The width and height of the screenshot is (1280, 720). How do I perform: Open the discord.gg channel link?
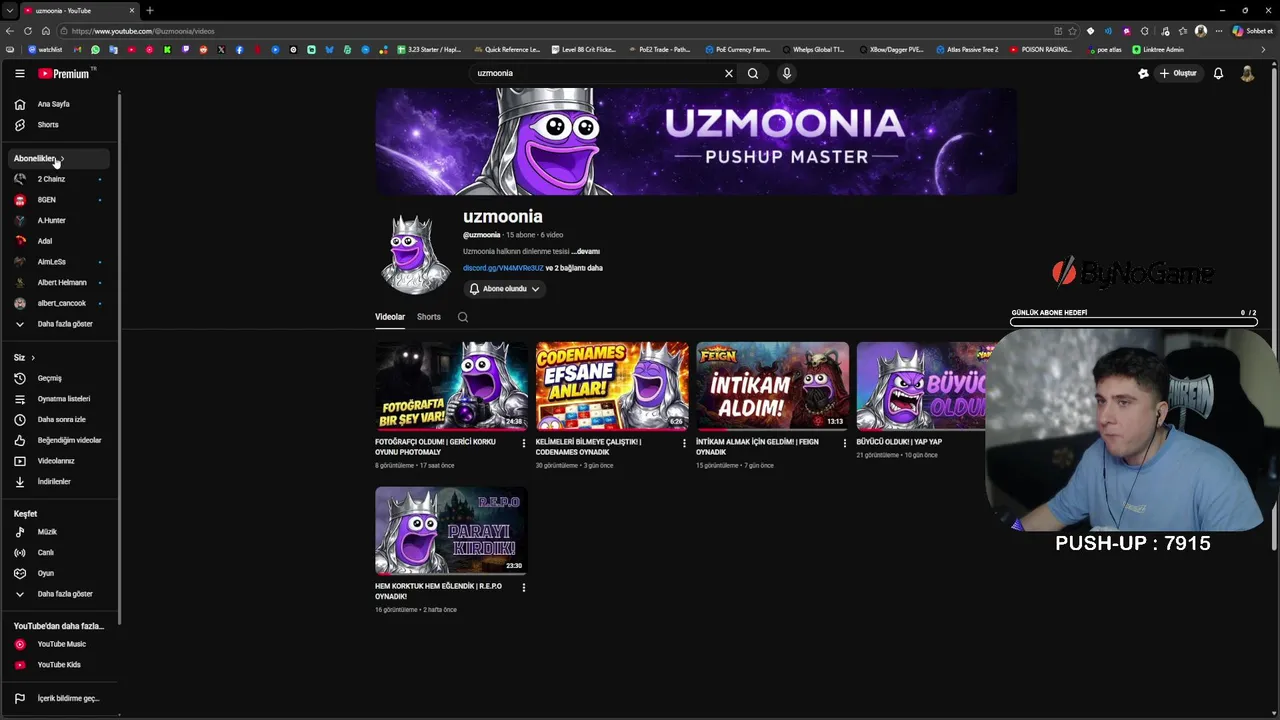click(x=503, y=268)
